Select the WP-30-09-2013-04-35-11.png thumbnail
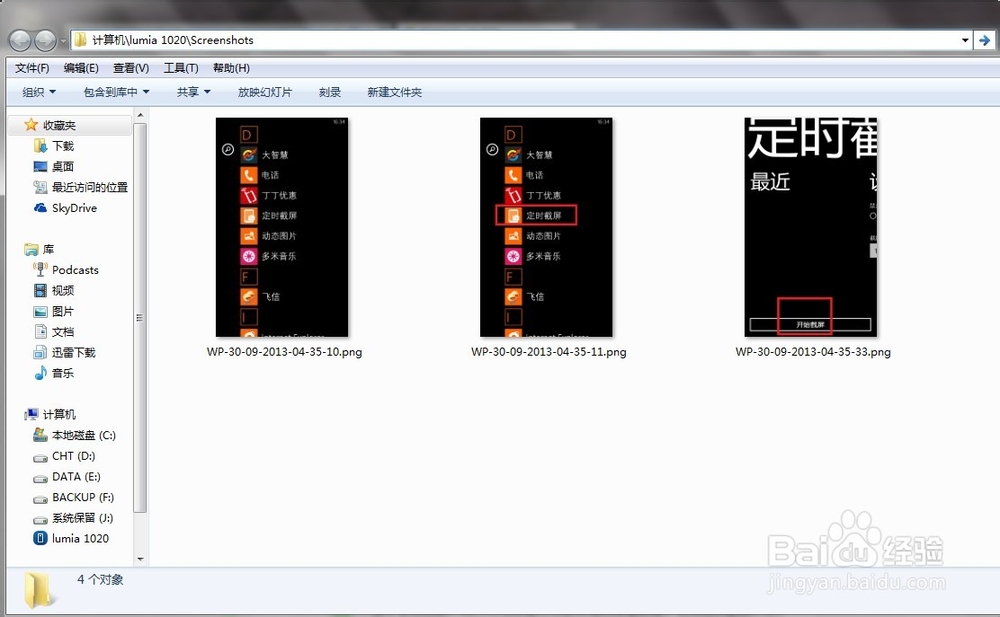This screenshot has width=1000, height=617. pos(546,228)
